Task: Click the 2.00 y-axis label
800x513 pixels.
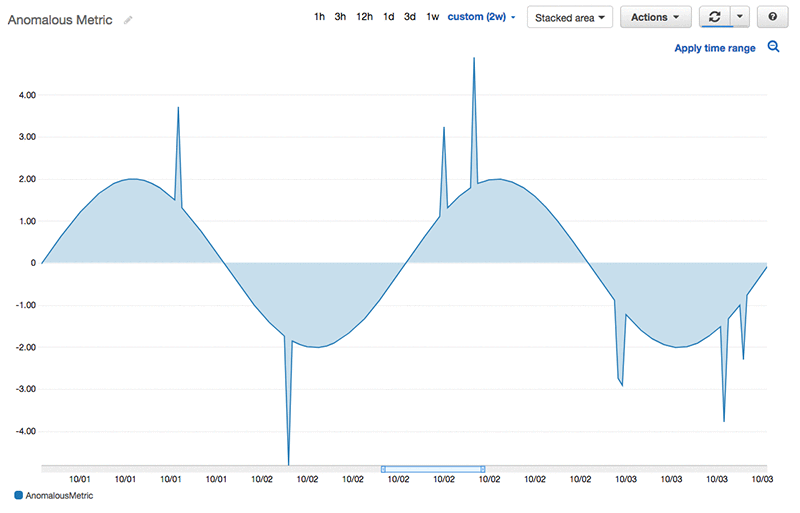Action: pyautogui.click(x=27, y=179)
